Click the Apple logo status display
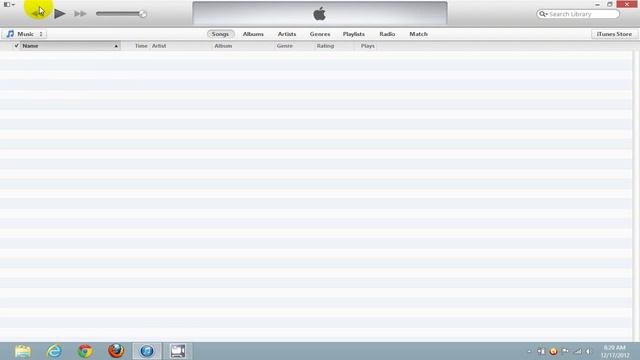This screenshot has width=640, height=360. point(320,13)
